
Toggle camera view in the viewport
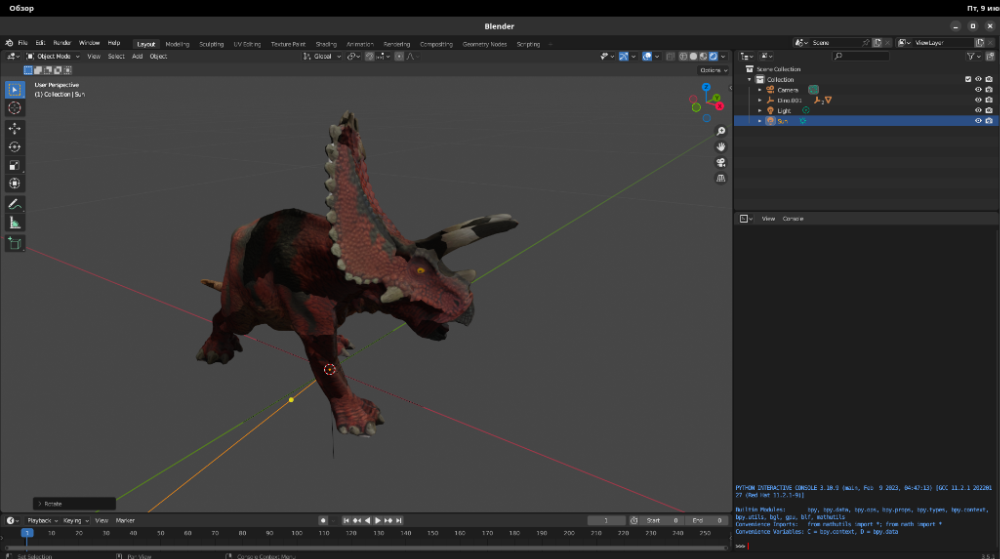(721, 163)
